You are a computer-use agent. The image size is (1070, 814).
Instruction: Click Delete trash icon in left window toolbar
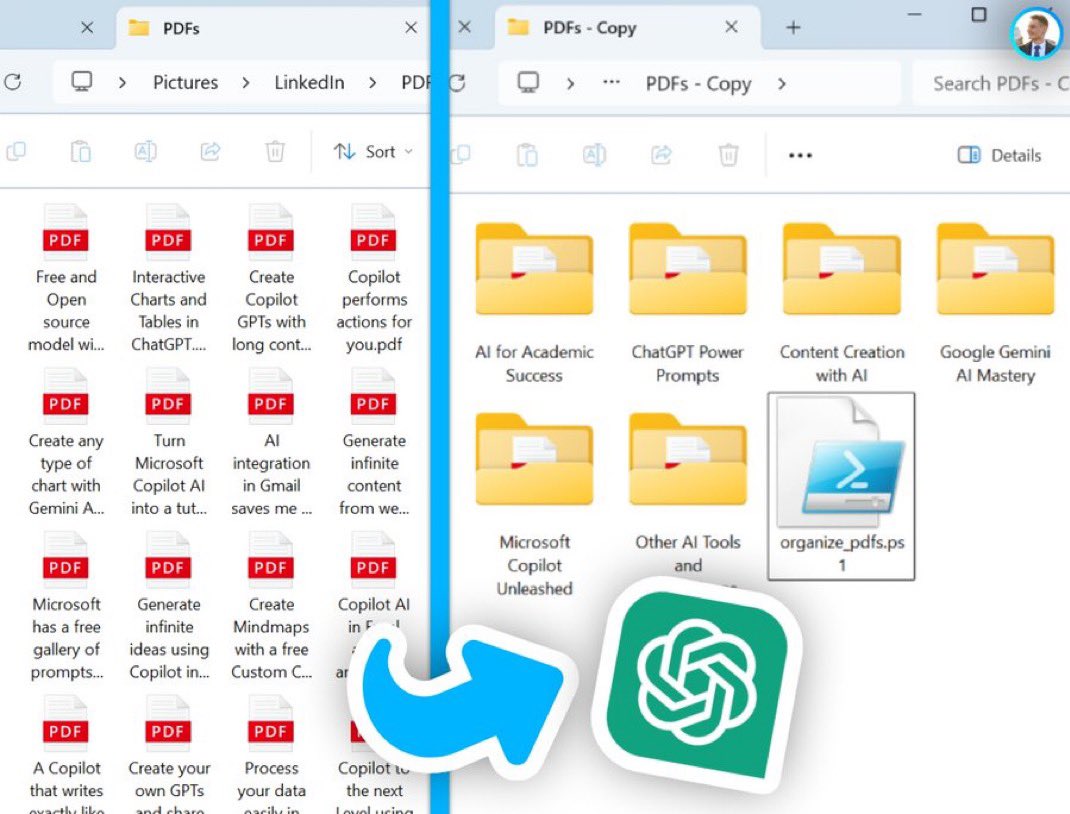click(275, 151)
